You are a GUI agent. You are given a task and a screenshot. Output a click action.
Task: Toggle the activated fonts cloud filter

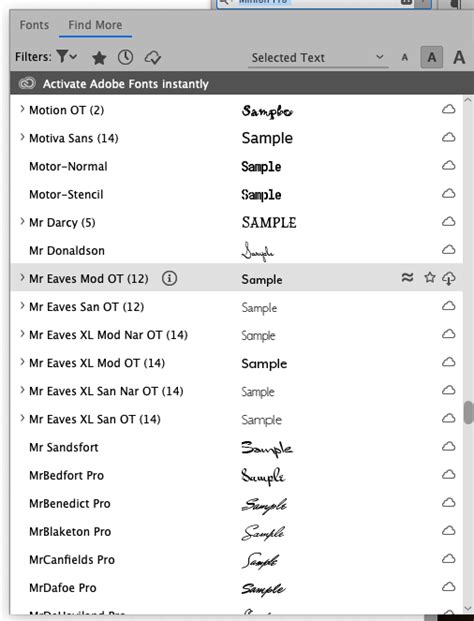[x=152, y=58]
